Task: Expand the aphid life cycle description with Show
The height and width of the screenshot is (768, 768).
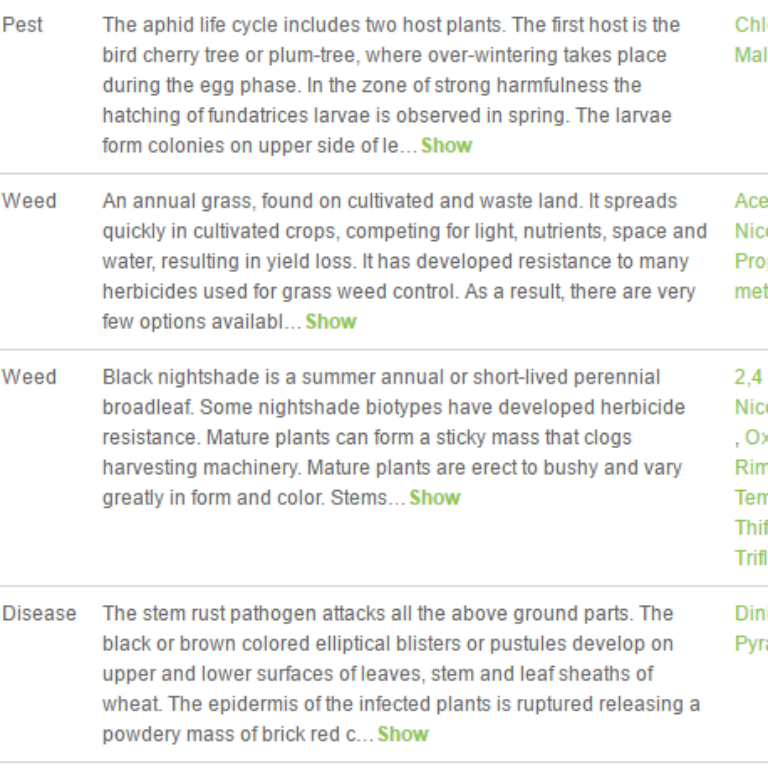Action: (x=446, y=145)
